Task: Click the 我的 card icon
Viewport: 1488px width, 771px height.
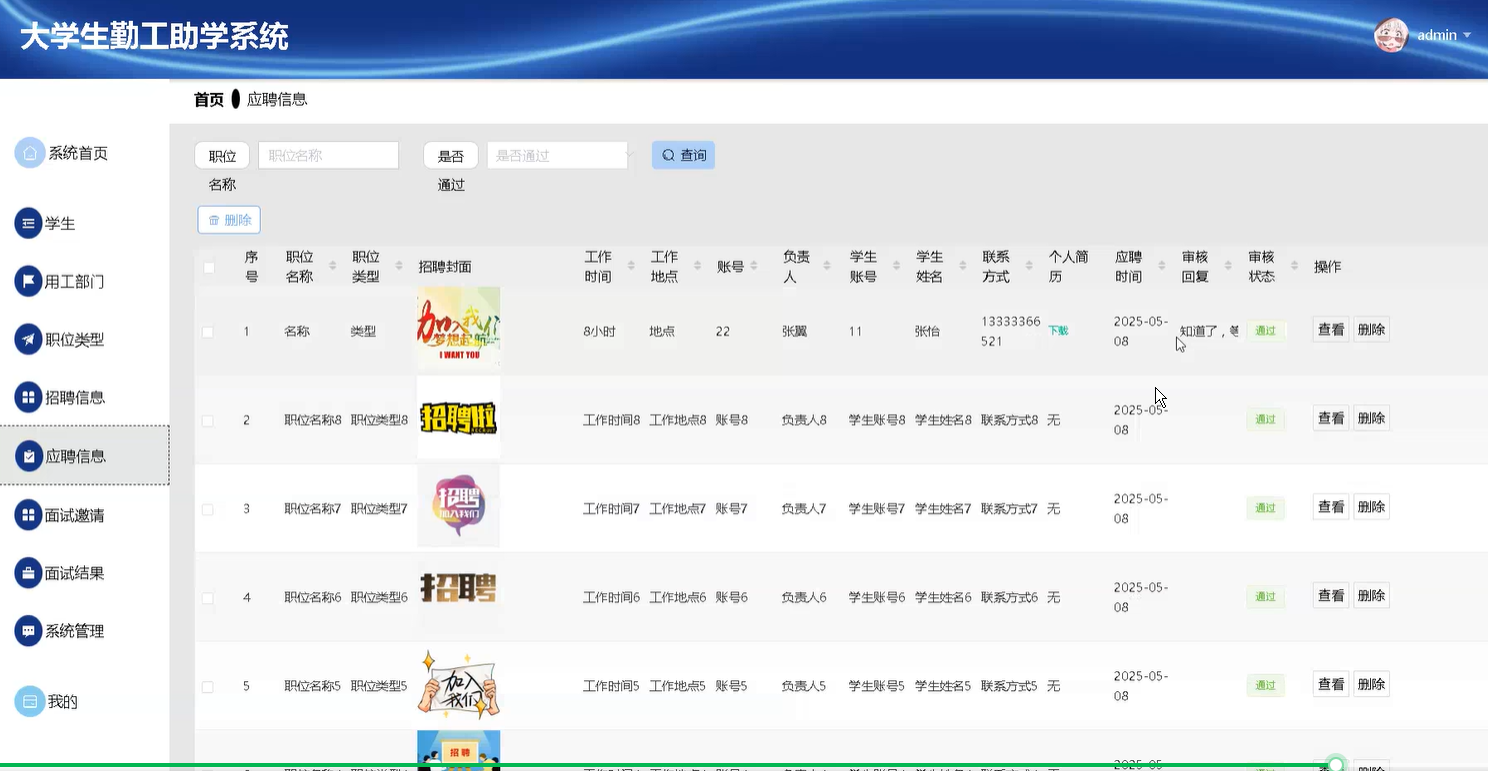Action: pos(30,701)
